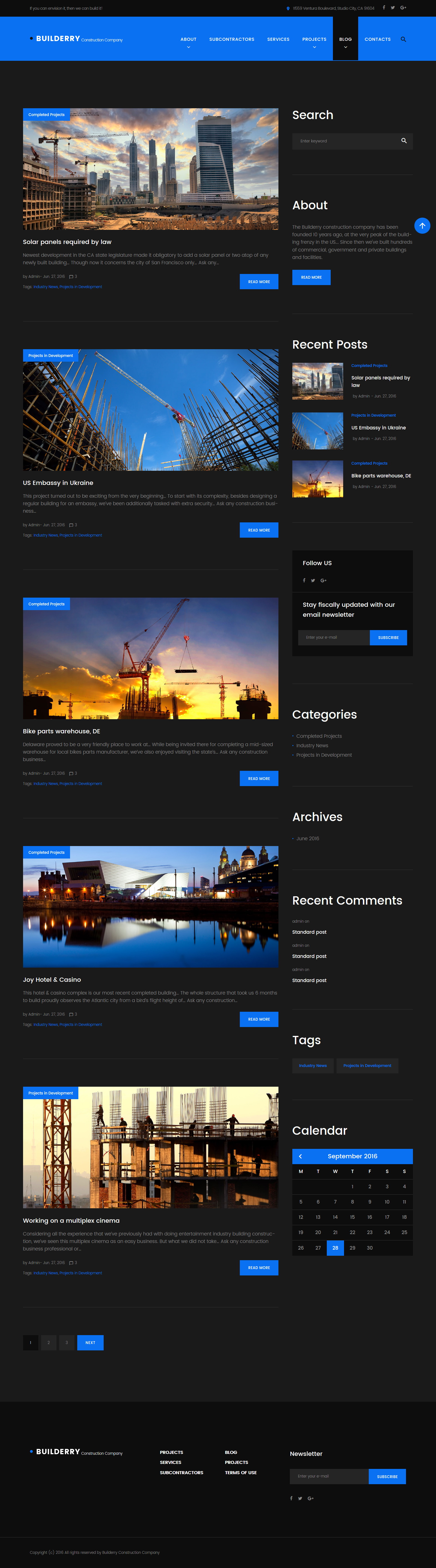Open 'Working on a multiplex cinema' post title

[x=71, y=1220]
